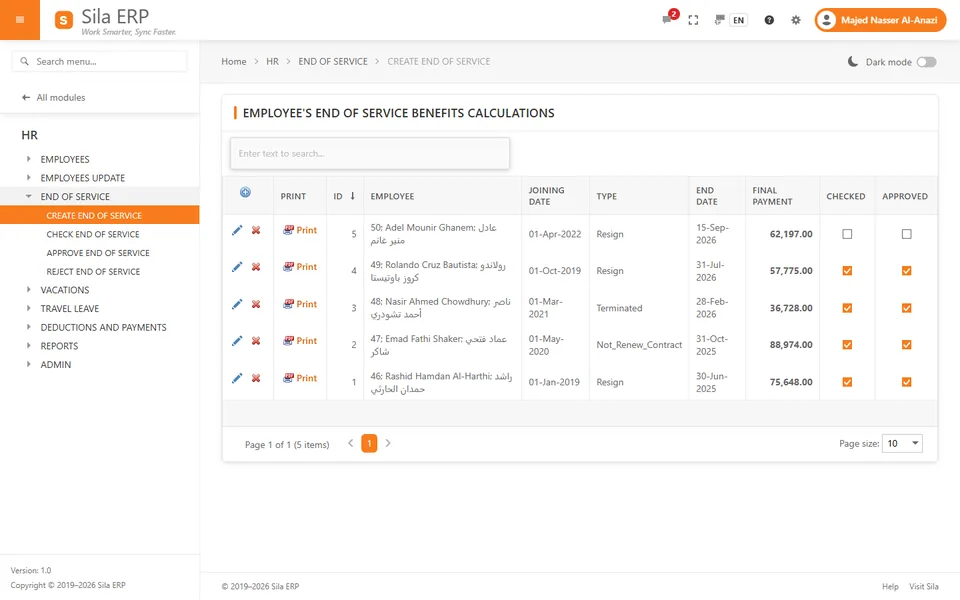Expand the ADMIN tree node

click(28, 364)
